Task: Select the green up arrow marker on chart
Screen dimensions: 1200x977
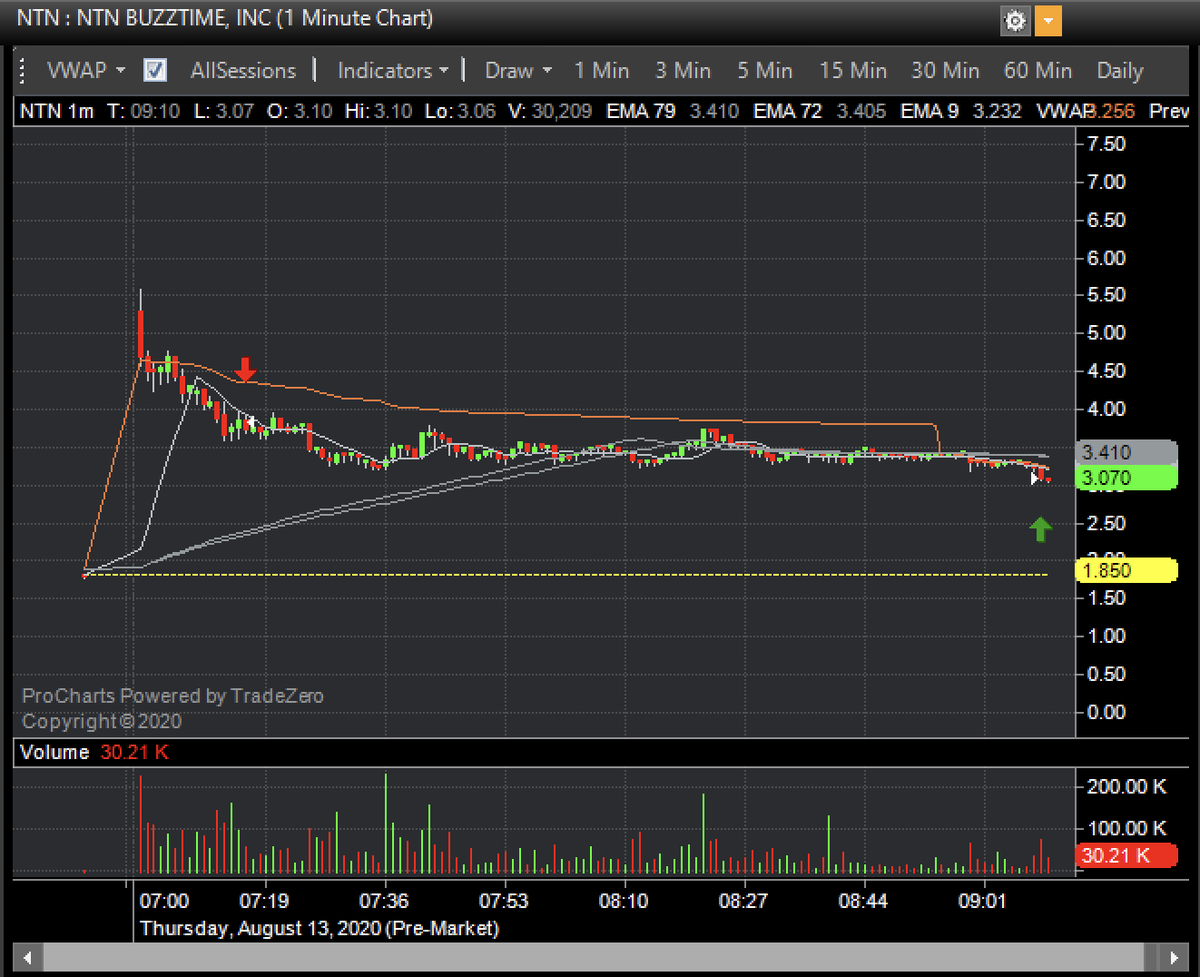Action: 1040,528
